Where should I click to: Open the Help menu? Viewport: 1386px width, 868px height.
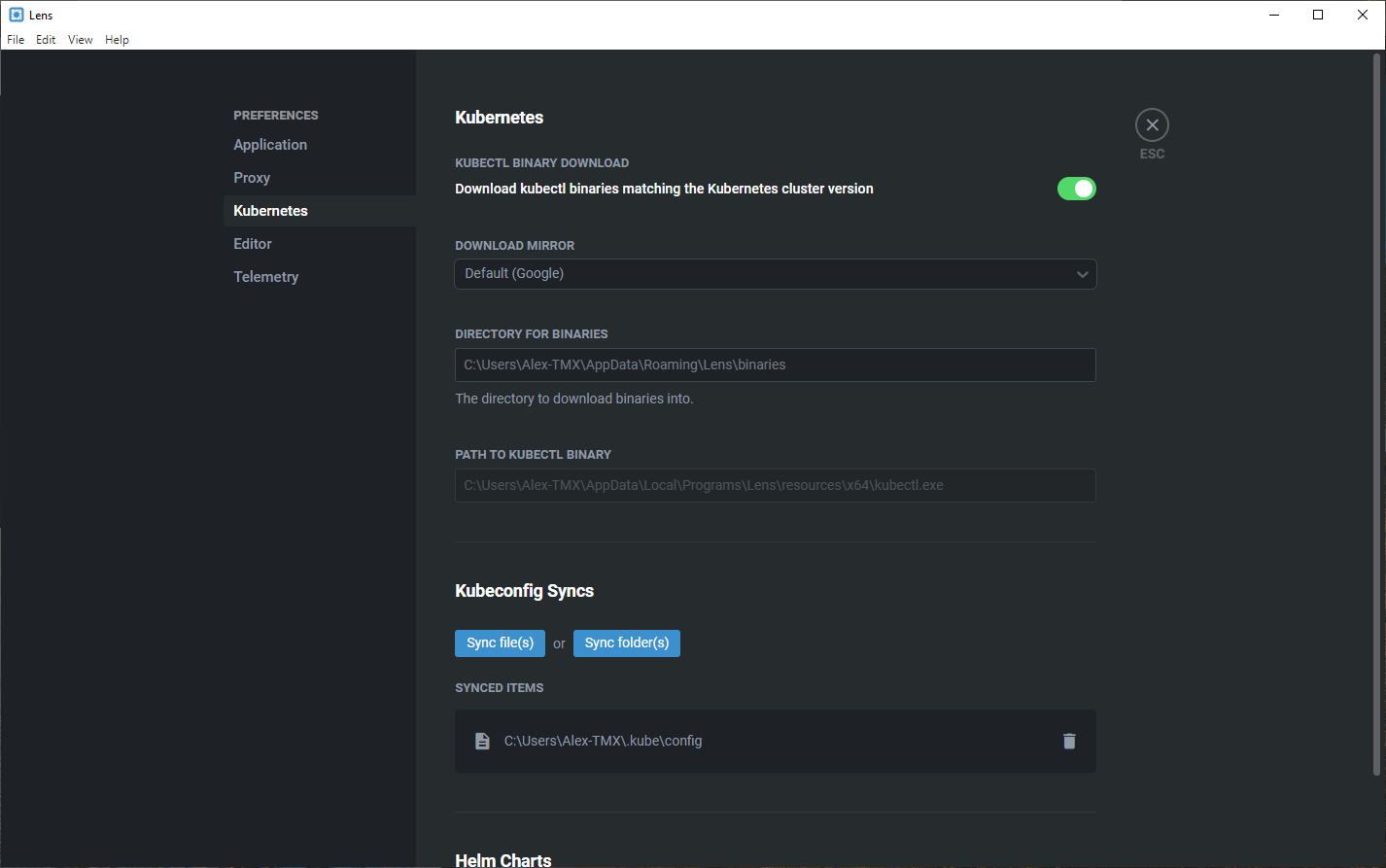[x=117, y=40]
